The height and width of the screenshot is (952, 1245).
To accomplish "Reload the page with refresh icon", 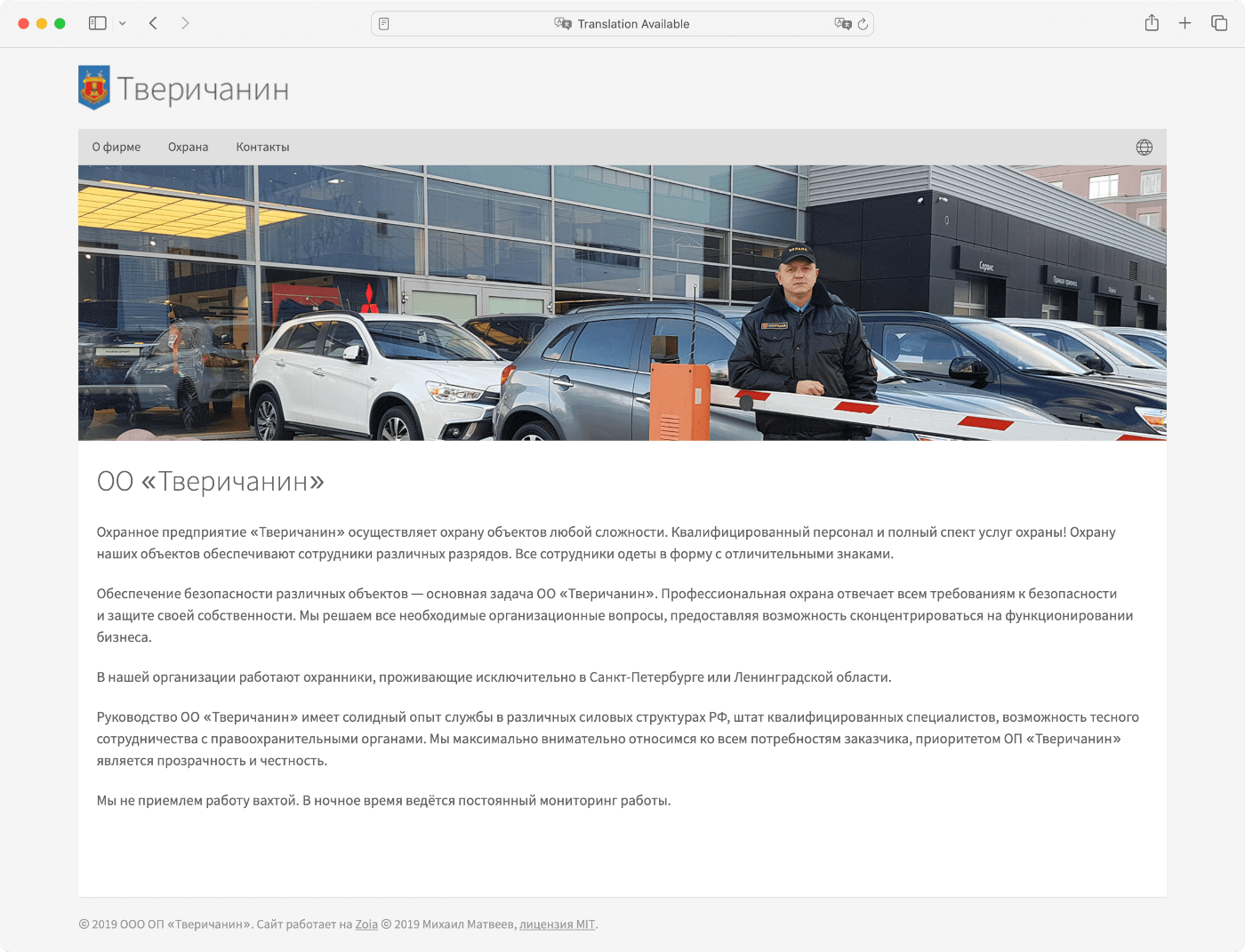I will tap(863, 24).
